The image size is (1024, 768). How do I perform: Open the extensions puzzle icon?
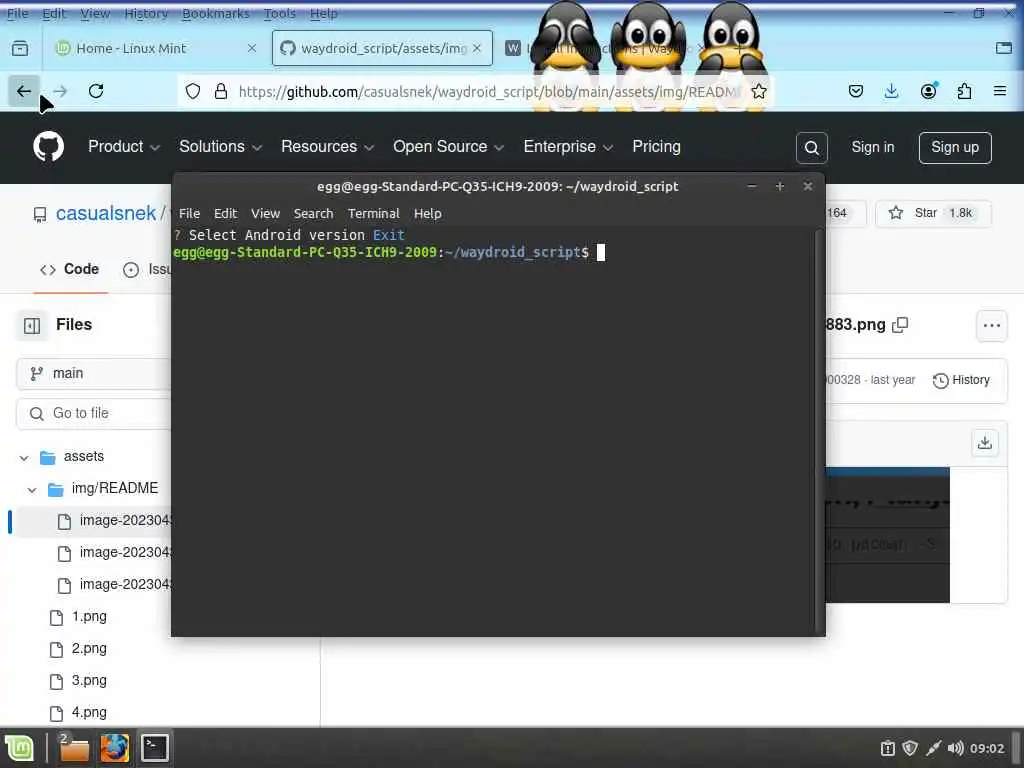964,91
